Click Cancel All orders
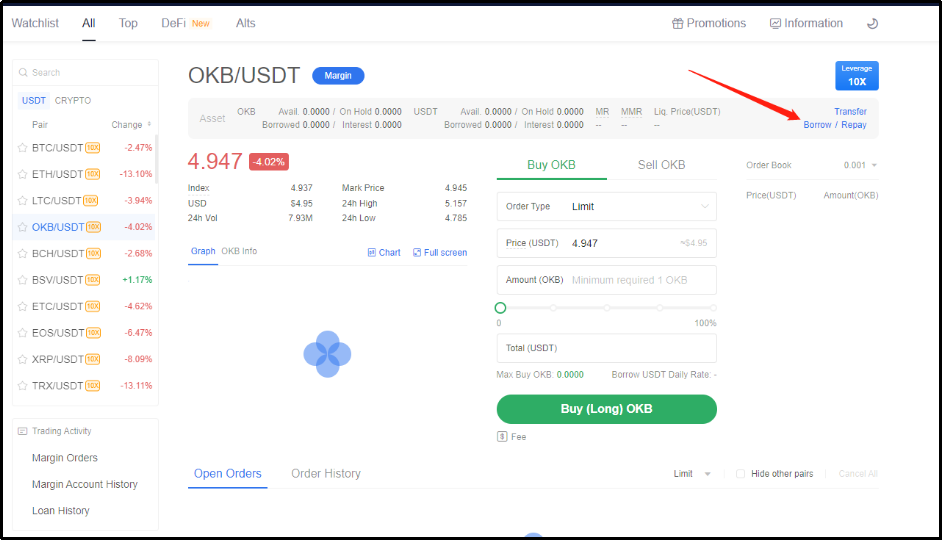 (858, 474)
